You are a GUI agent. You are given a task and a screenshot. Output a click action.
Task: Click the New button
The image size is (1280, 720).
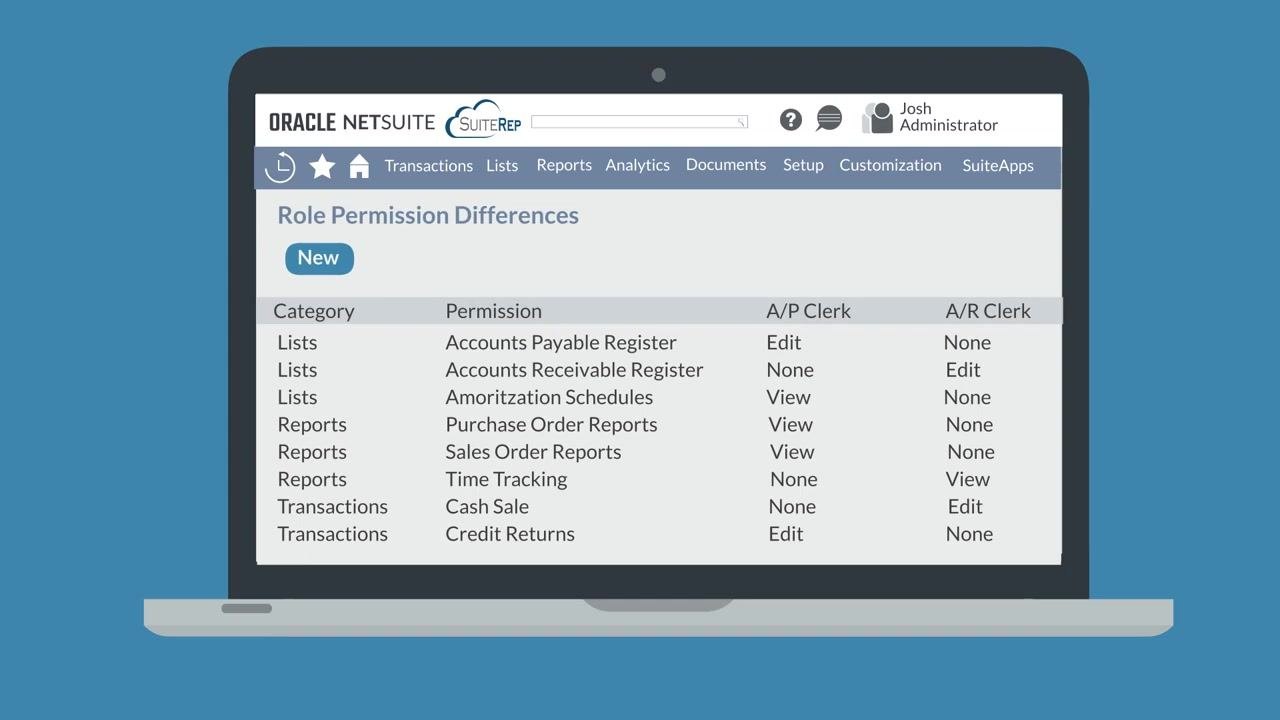tap(319, 258)
